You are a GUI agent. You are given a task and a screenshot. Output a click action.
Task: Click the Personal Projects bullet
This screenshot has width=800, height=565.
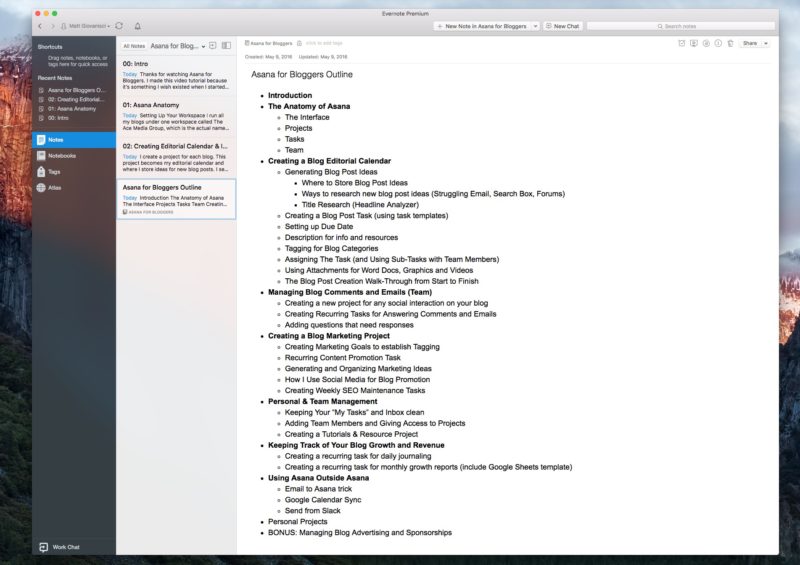coord(297,522)
